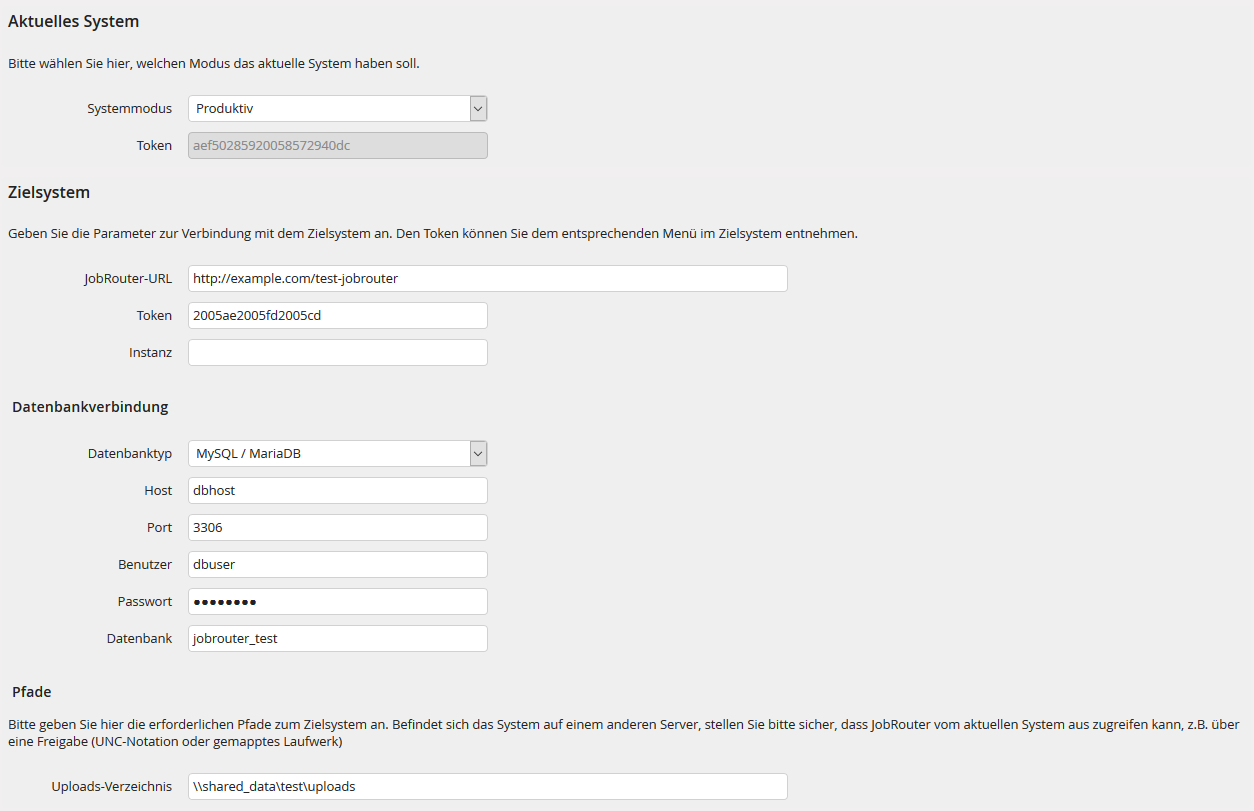The image size is (1254, 811).
Task: Open the Systemmodus dropdown showing Produktiv
Action: (x=337, y=108)
